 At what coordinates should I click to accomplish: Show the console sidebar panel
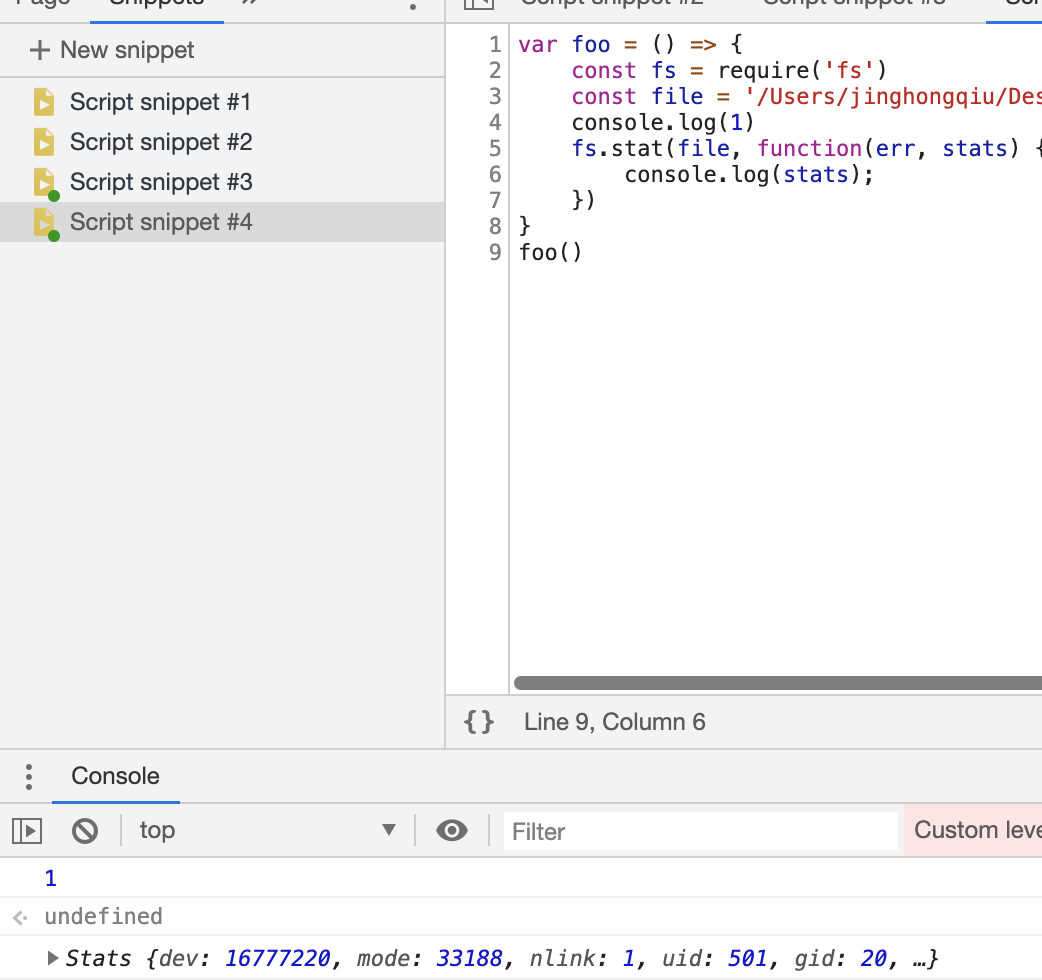point(27,831)
